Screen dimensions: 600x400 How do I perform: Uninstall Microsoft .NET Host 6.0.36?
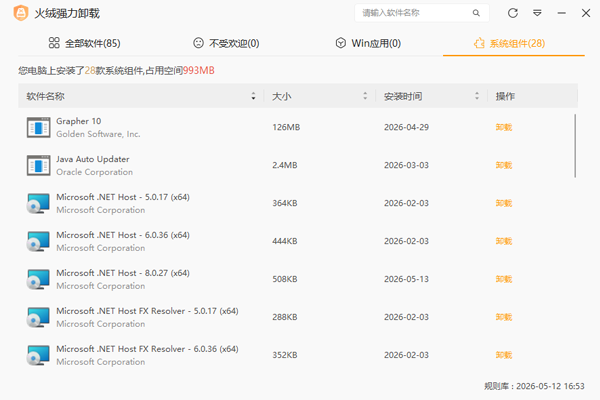click(x=504, y=241)
